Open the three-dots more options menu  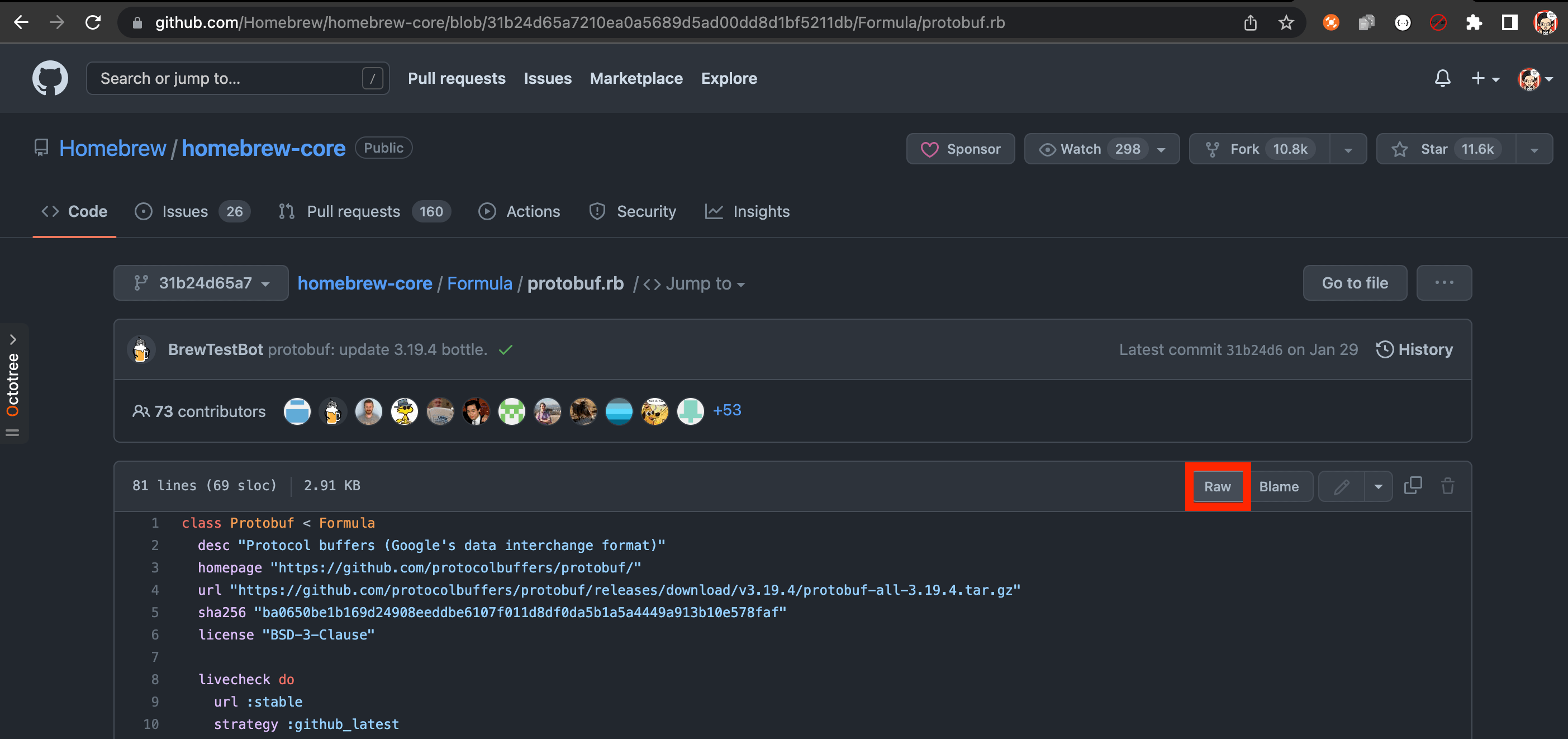pos(1444,283)
